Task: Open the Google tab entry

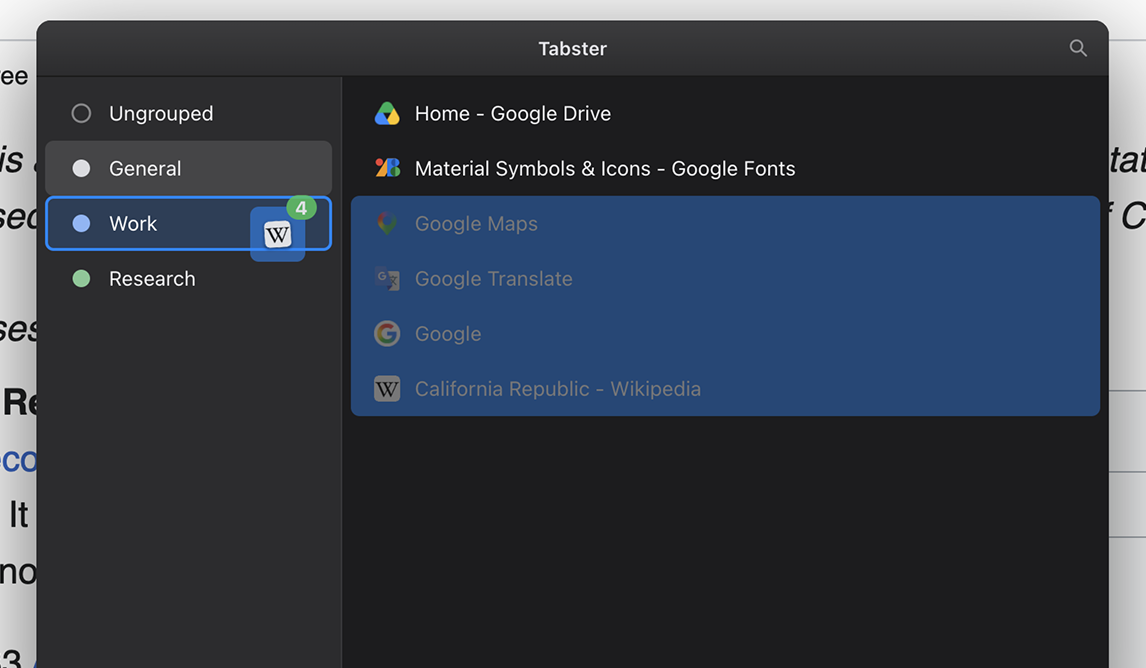Action: click(x=725, y=334)
